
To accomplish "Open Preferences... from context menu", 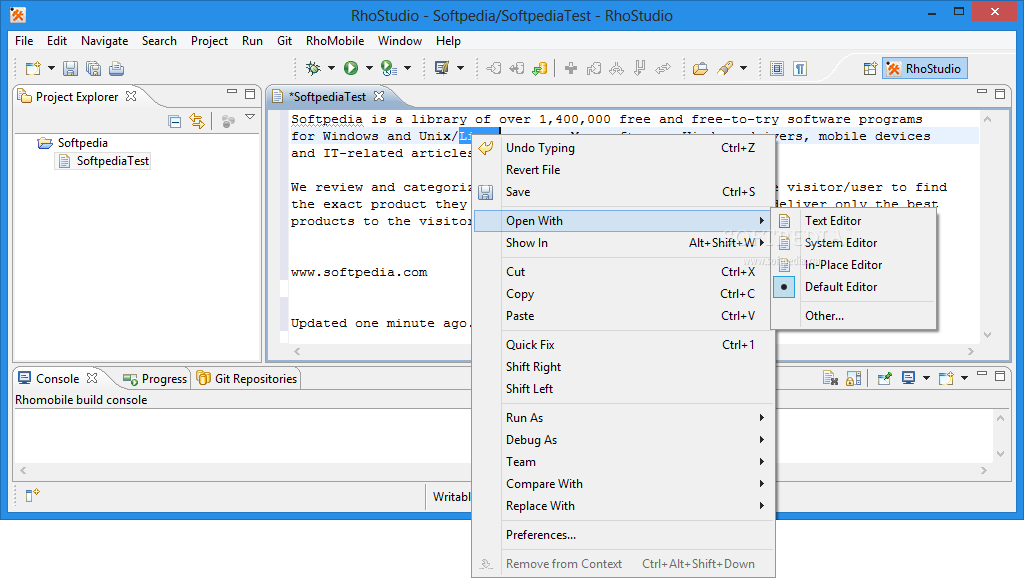I will pyautogui.click(x=624, y=535).
